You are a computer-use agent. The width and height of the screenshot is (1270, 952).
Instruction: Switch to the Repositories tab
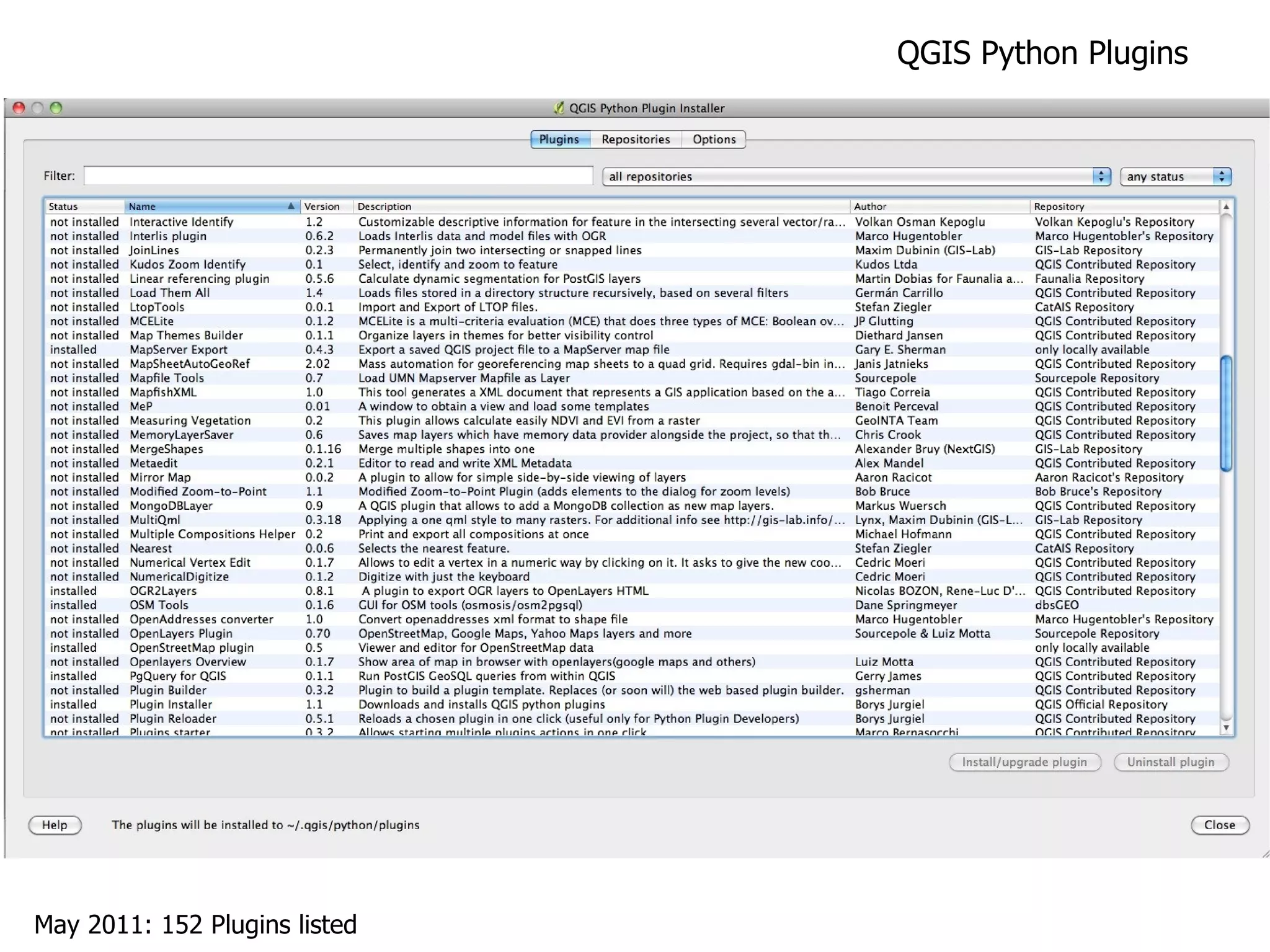point(636,140)
